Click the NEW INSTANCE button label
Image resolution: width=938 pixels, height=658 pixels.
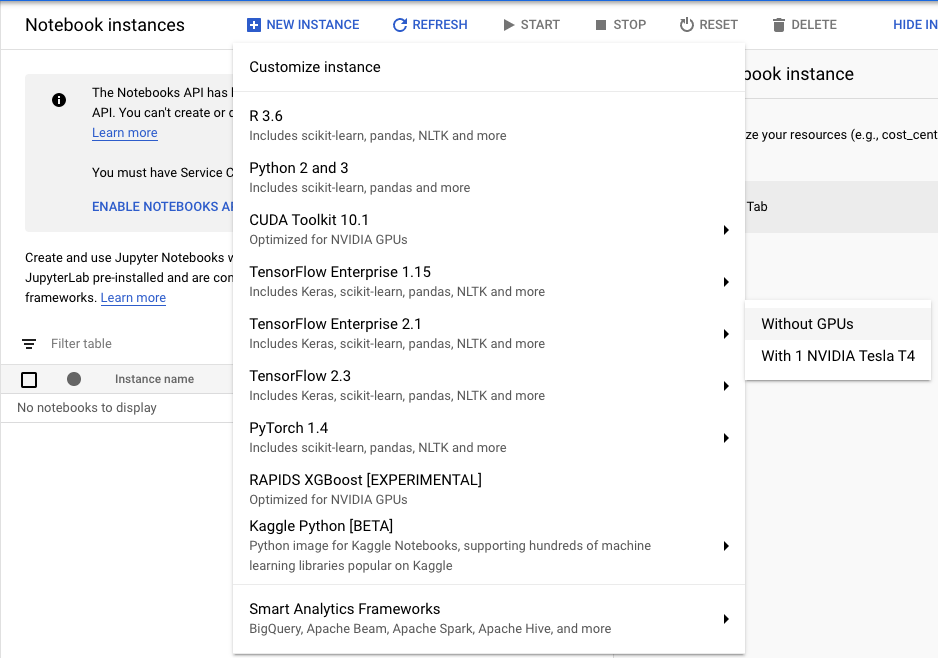pyautogui.click(x=313, y=25)
